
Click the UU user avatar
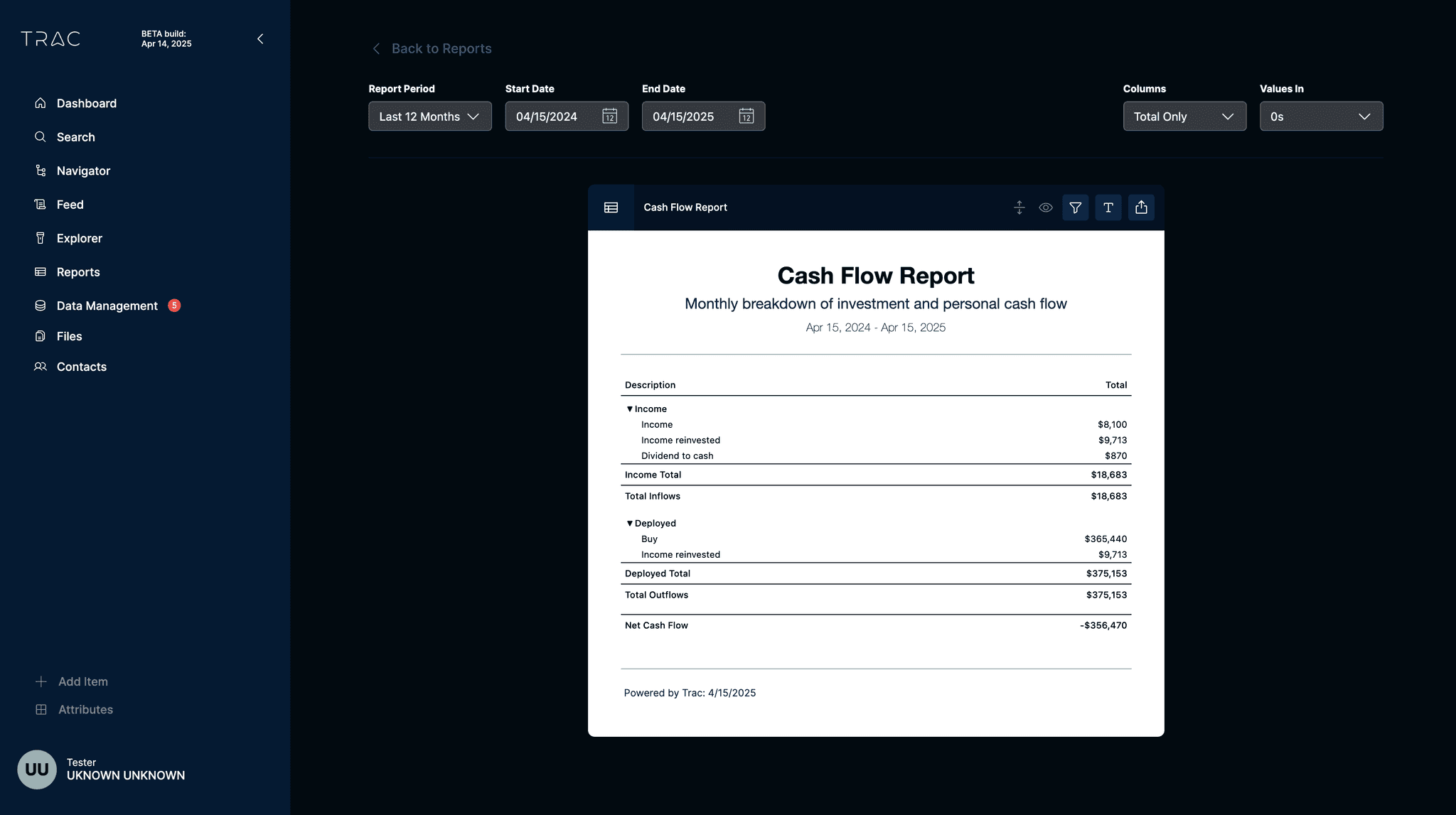37,770
